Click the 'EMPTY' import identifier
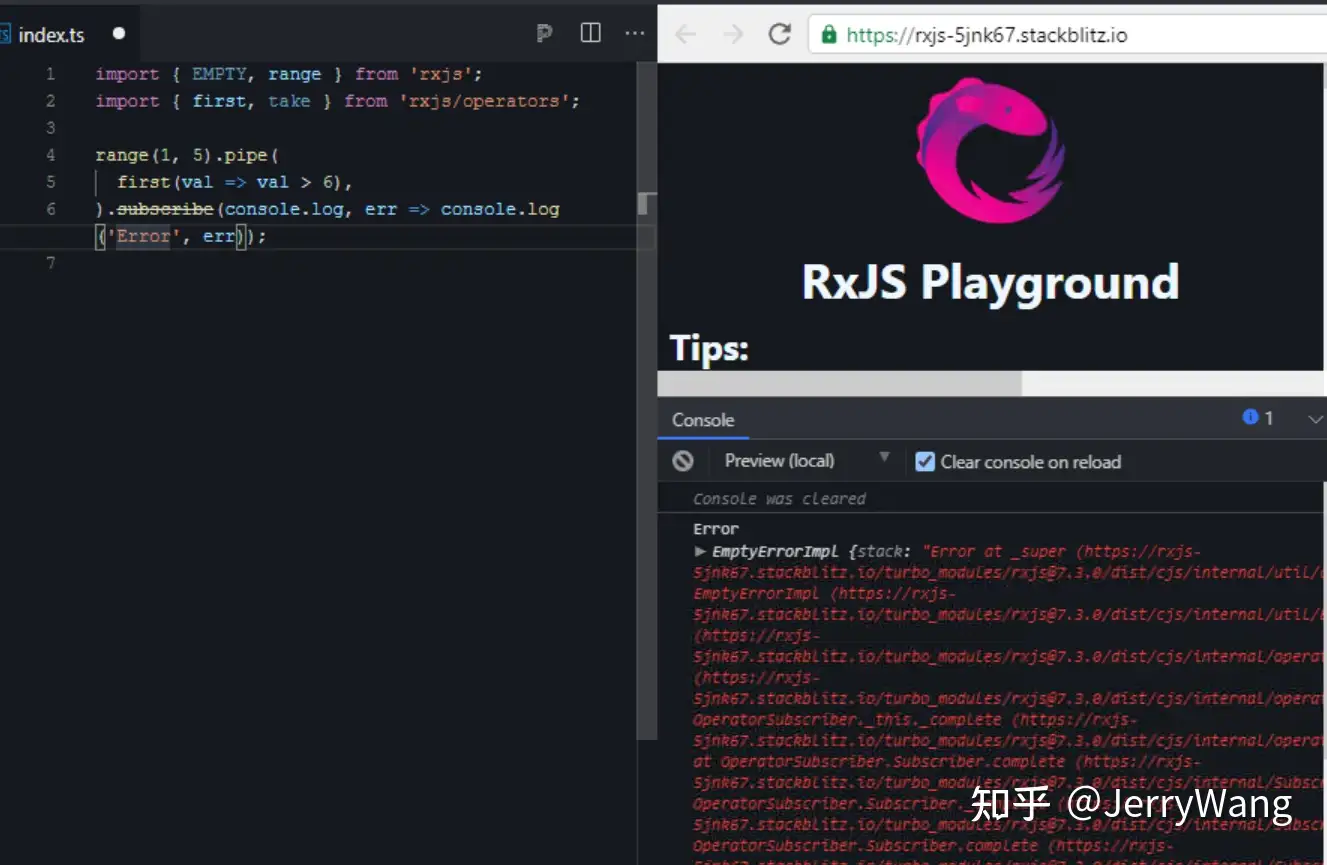 coord(219,74)
